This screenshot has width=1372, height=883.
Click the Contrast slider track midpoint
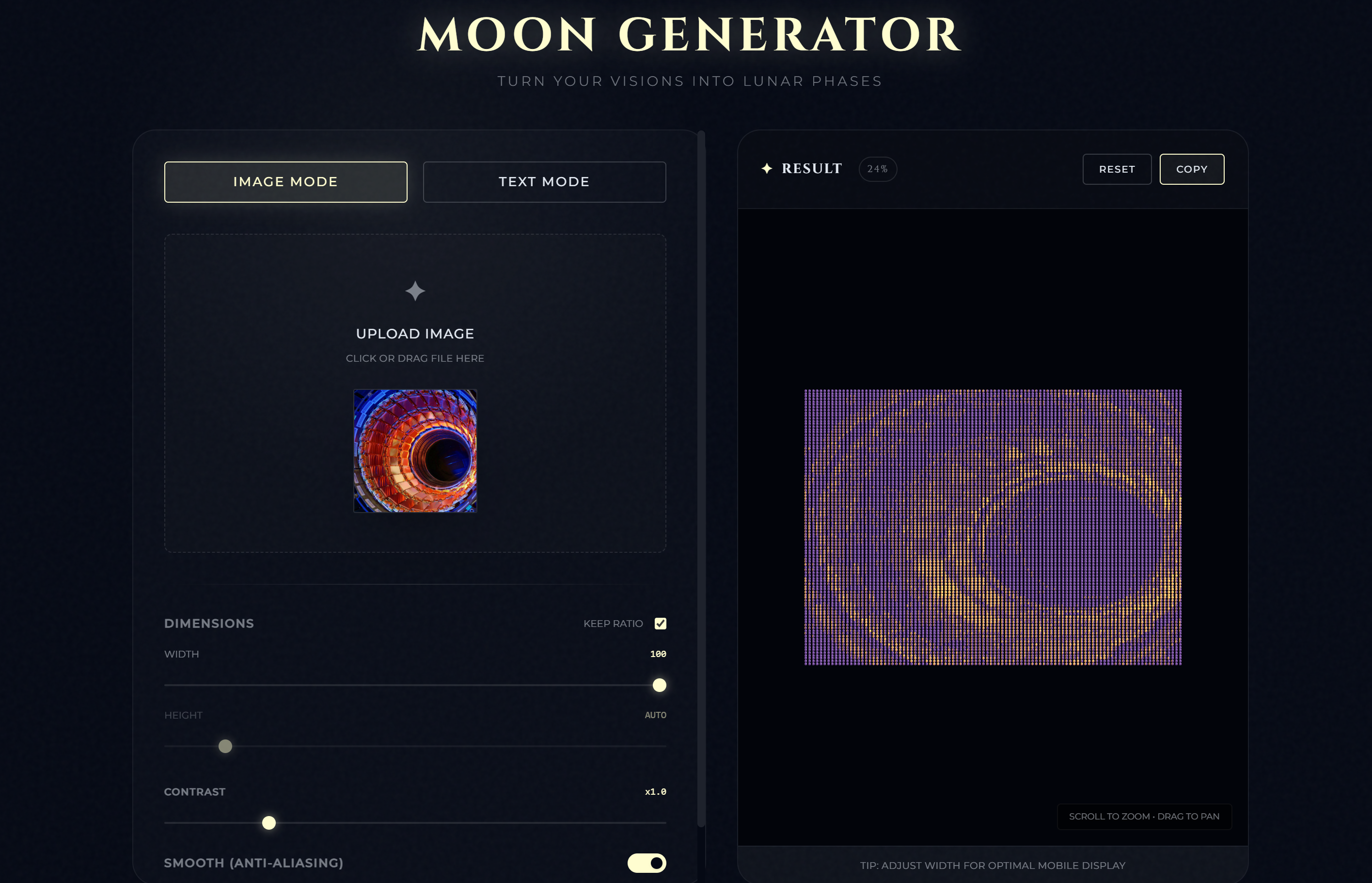pos(415,823)
